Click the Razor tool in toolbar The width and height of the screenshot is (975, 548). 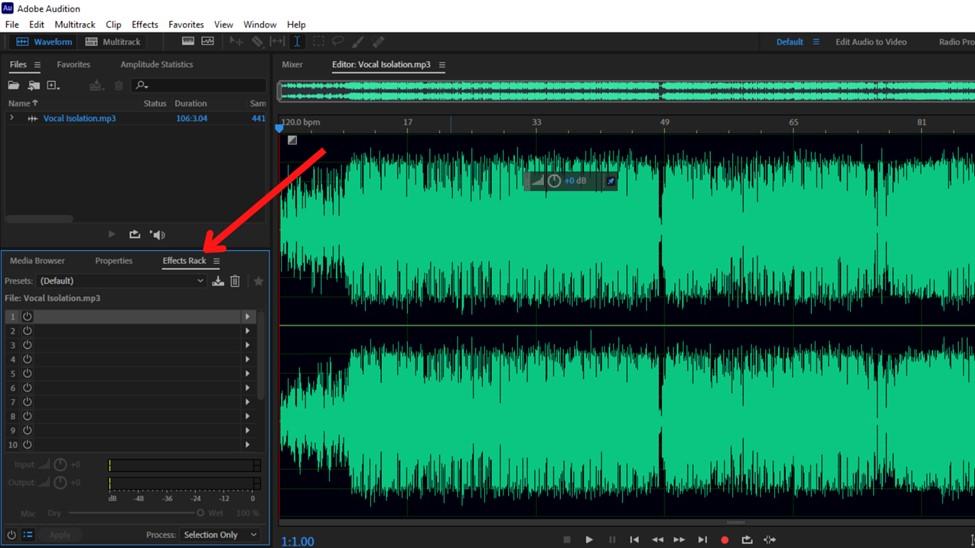pos(257,42)
